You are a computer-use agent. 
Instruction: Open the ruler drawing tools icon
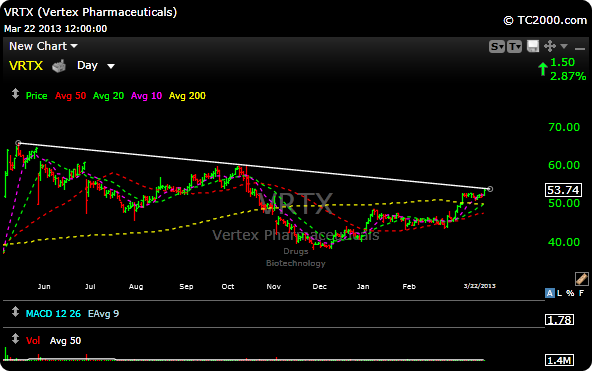point(581,279)
